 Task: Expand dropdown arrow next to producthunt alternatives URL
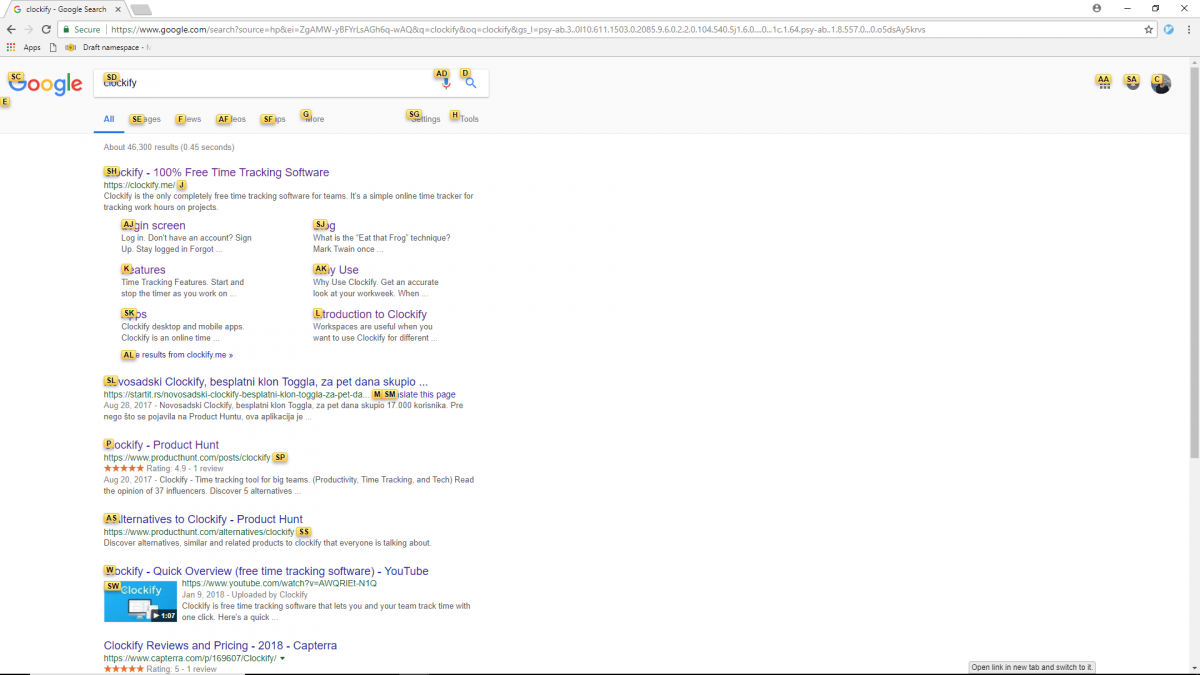304,532
